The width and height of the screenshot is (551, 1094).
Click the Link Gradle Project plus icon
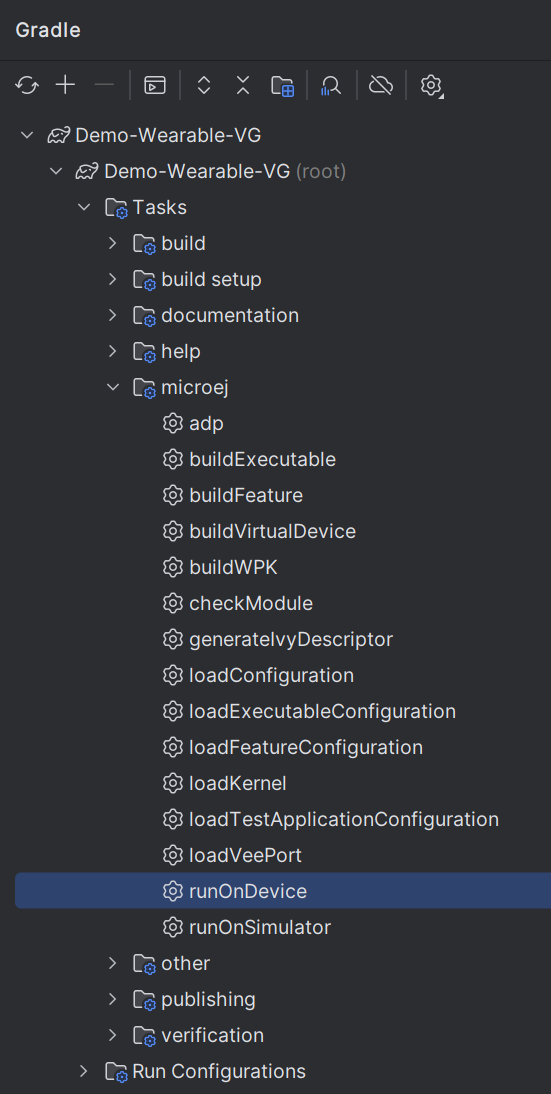tap(66, 86)
